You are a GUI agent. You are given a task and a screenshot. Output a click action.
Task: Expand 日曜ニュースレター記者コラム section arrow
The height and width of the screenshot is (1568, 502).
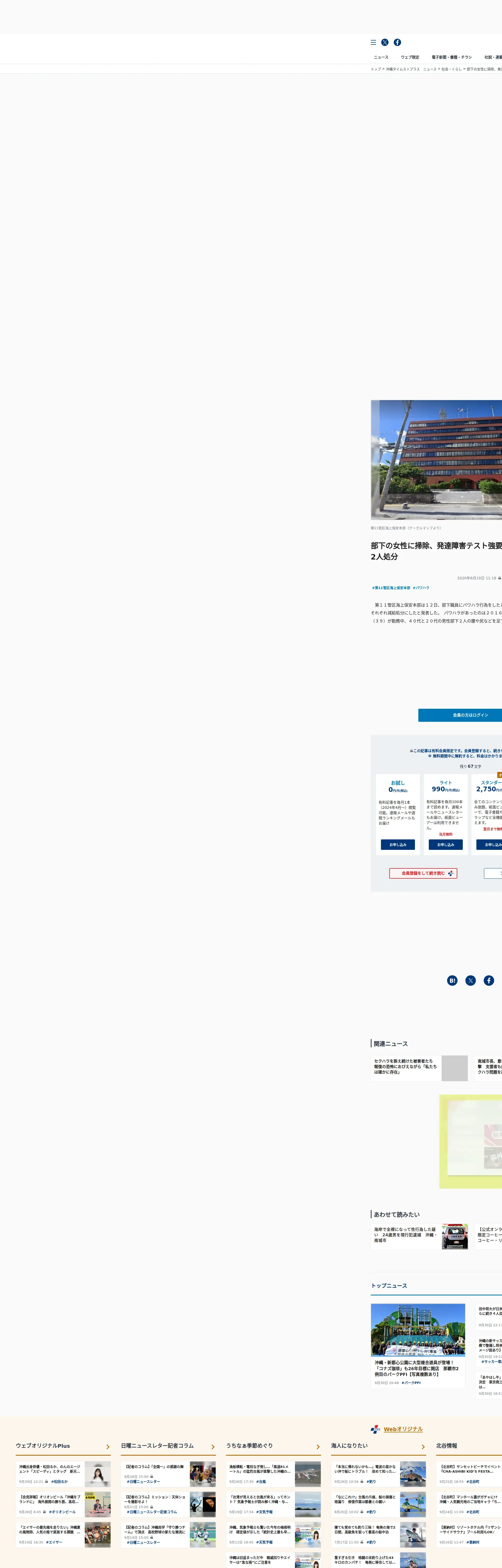pyautogui.click(x=213, y=1447)
